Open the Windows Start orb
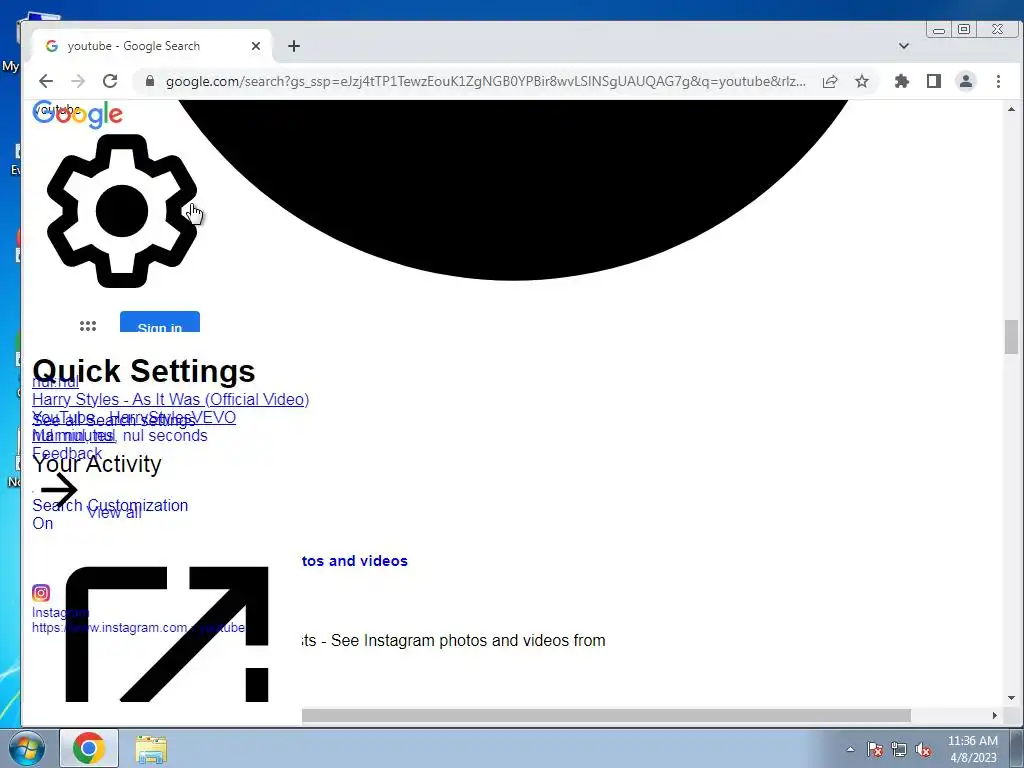Image resolution: width=1024 pixels, height=768 pixels. tap(26, 748)
